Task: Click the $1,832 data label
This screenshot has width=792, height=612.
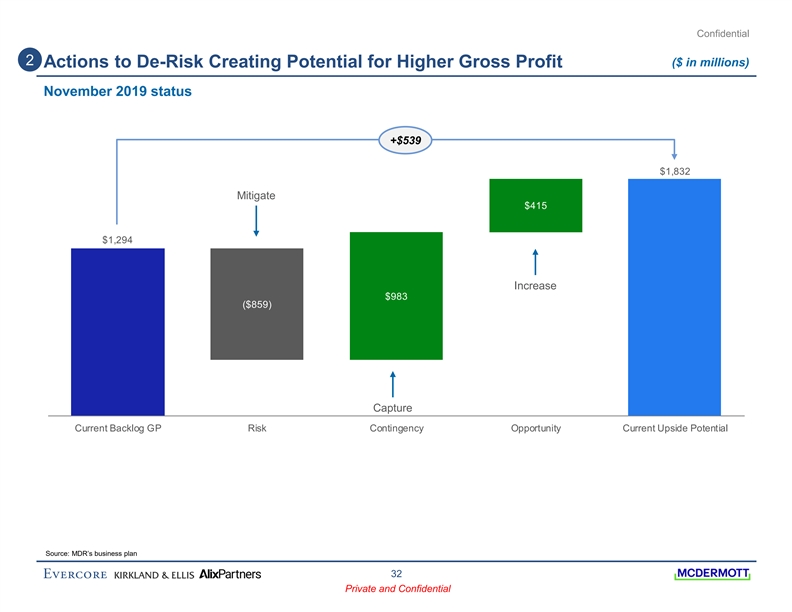Action: 674,171
